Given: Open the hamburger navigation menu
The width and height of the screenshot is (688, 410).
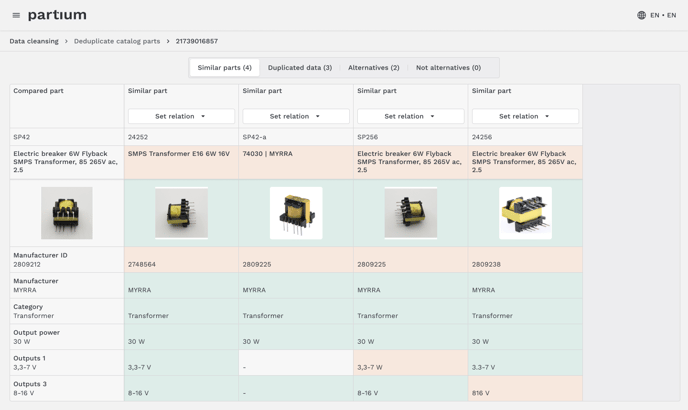Looking at the screenshot, I should tap(16, 15).
